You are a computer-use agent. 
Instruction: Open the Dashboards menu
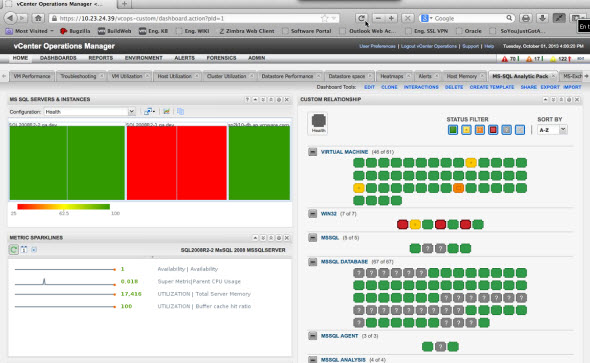click(x=58, y=58)
